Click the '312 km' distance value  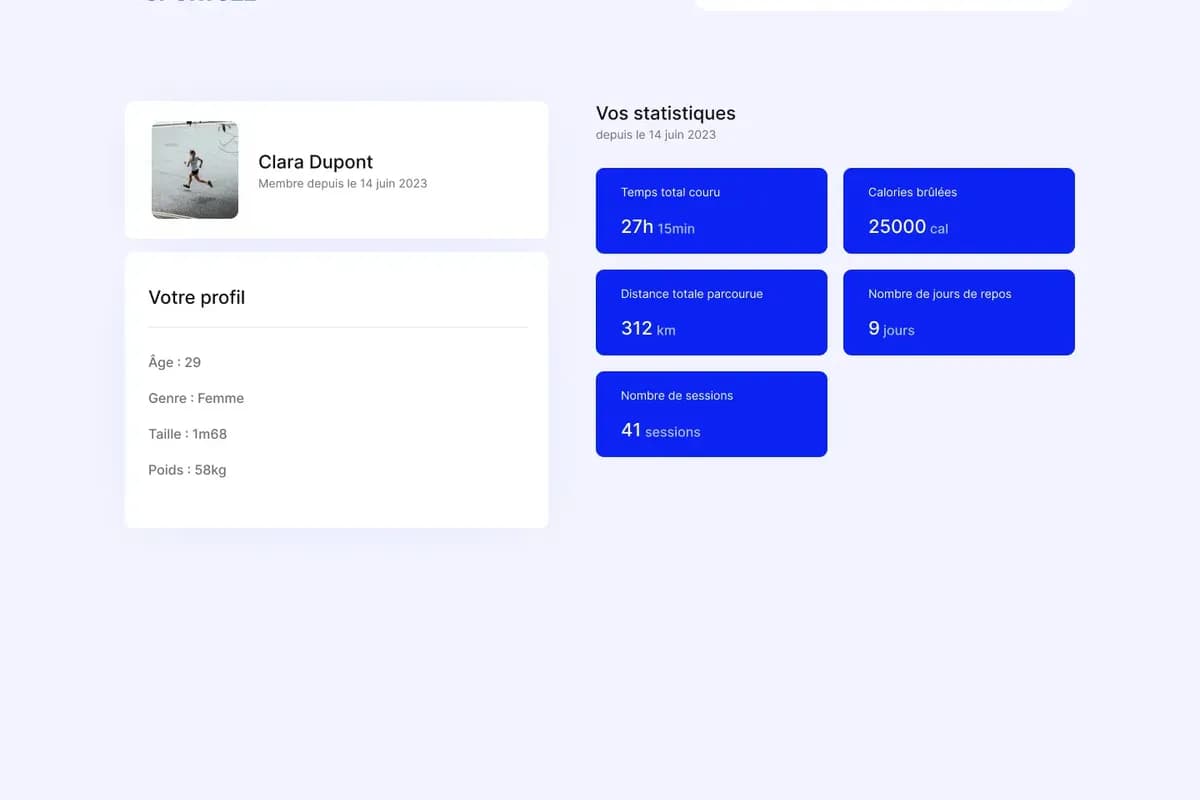[647, 329]
